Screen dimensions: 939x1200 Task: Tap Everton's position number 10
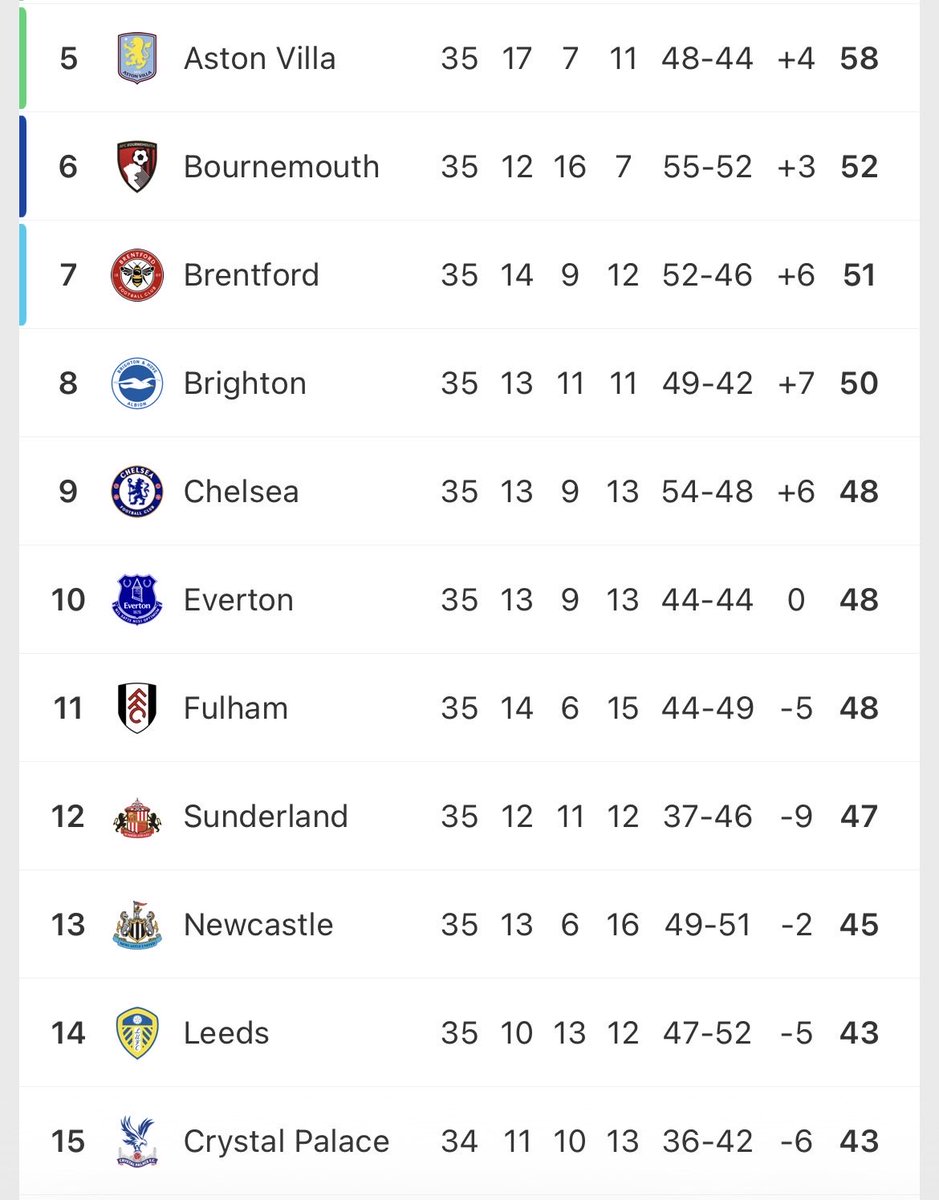(x=68, y=600)
